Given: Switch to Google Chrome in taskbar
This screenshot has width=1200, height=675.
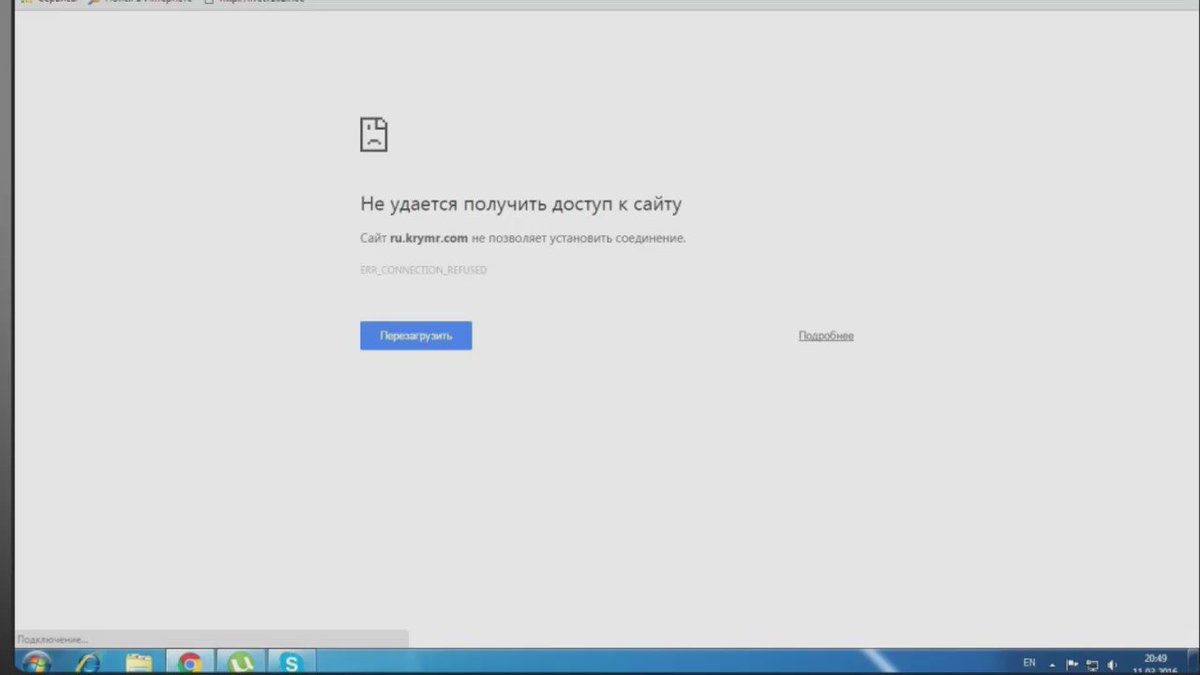Looking at the screenshot, I should pos(190,662).
